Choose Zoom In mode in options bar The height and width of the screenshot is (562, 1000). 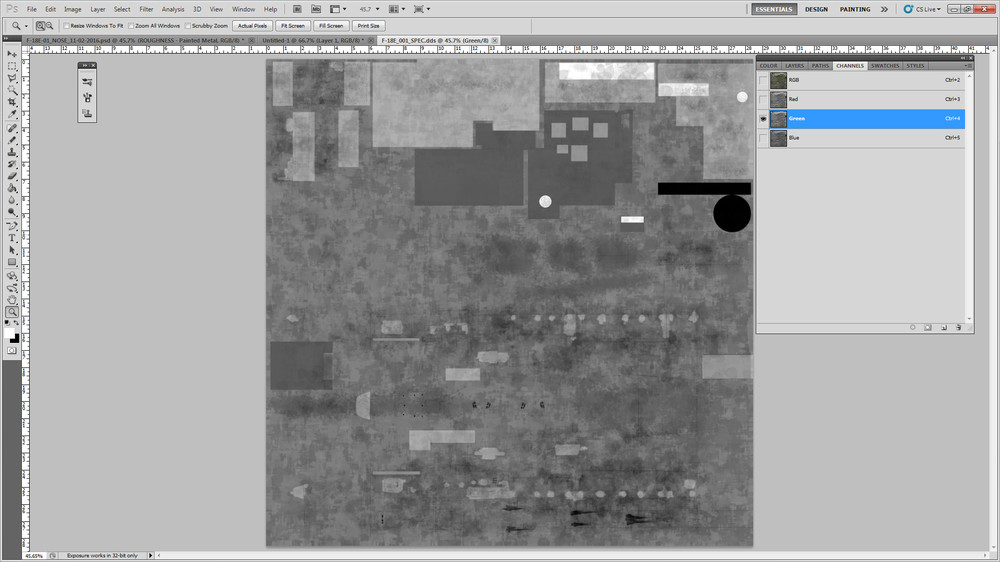click(x=41, y=26)
